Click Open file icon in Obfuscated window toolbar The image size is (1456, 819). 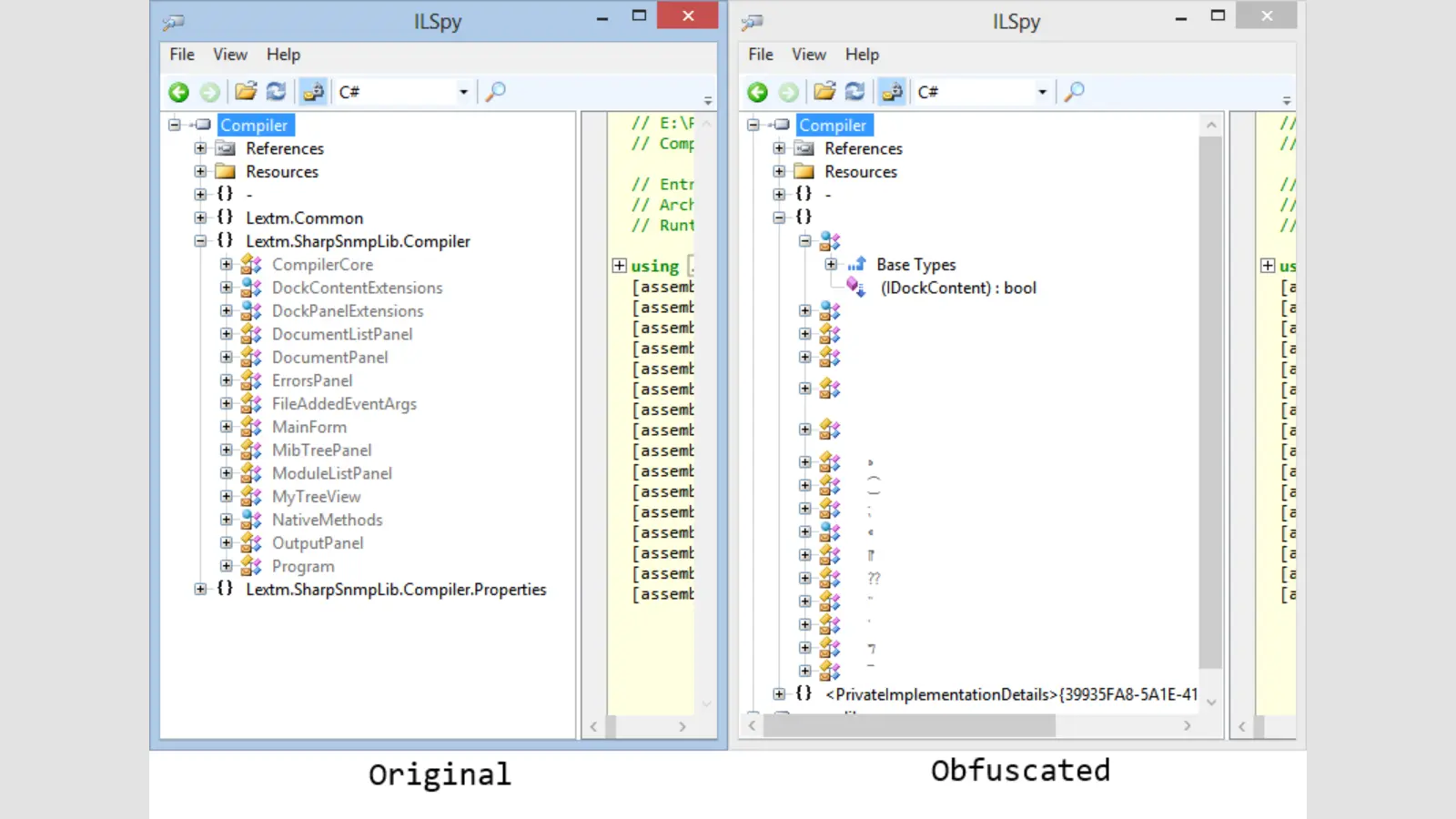click(x=824, y=92)
